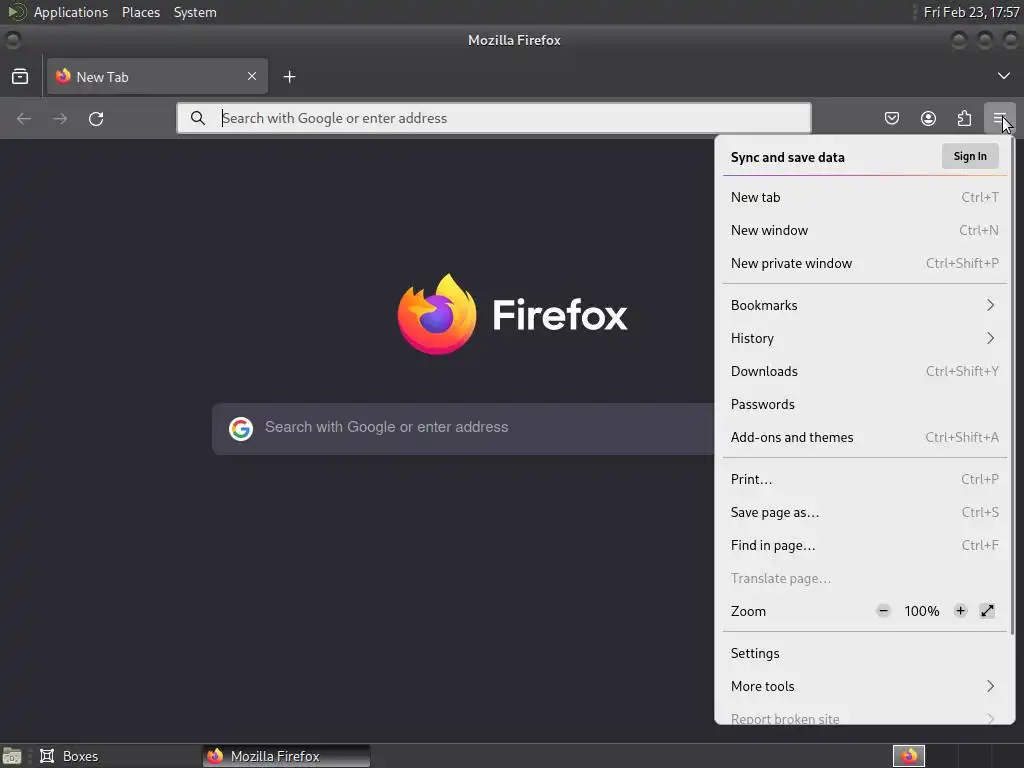Screen dimensions: 1024x768
Task: Choose New tab from the menu
Action: coord(865,197)
